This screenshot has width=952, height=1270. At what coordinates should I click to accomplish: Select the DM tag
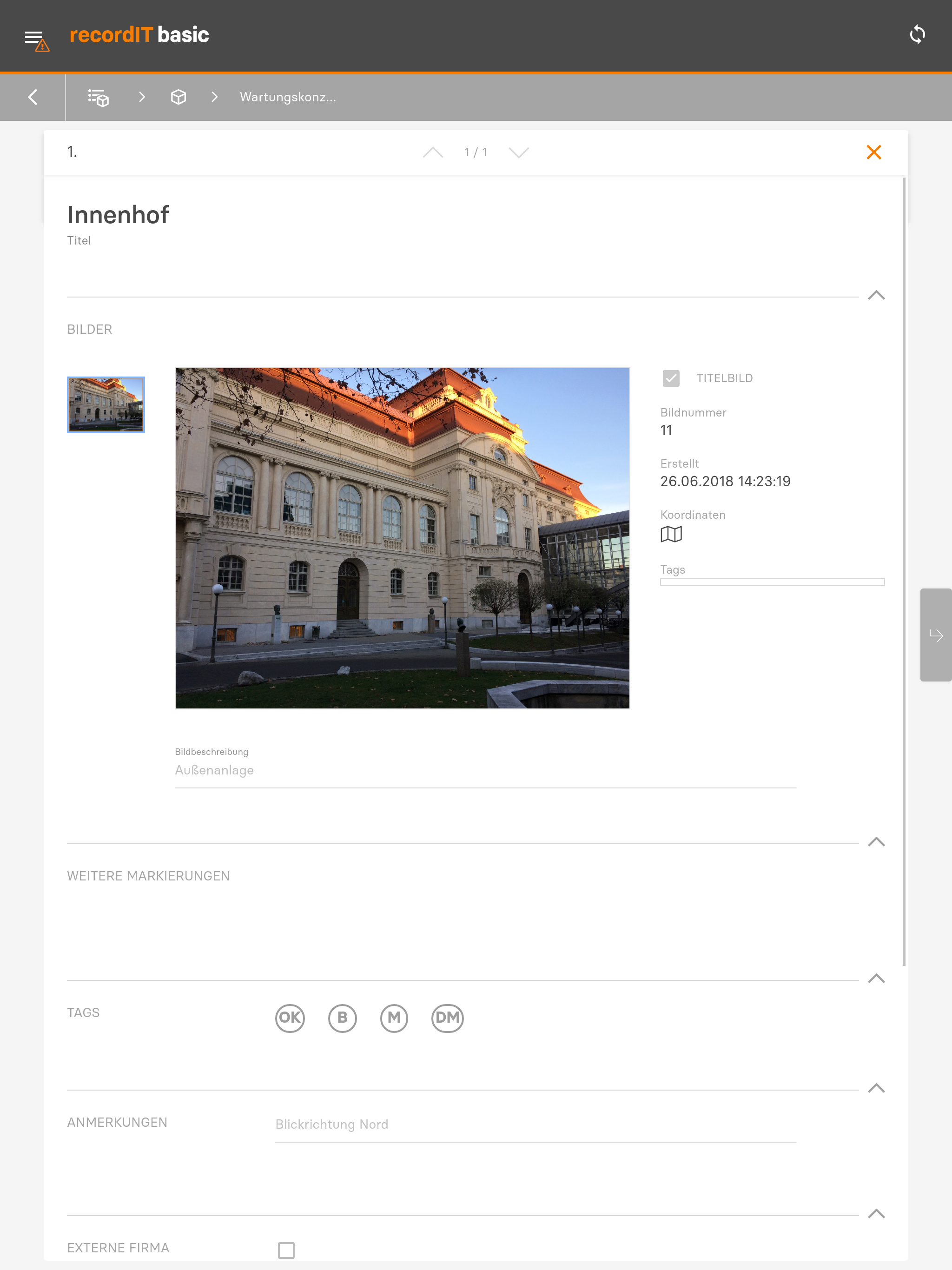447,1018
